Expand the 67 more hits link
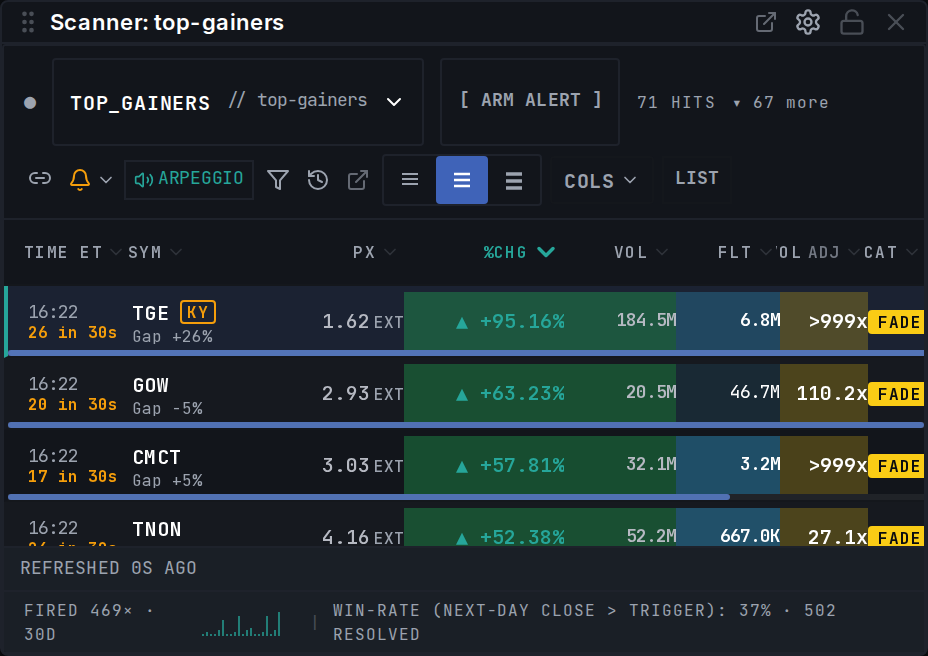 (x=781, y=102)
